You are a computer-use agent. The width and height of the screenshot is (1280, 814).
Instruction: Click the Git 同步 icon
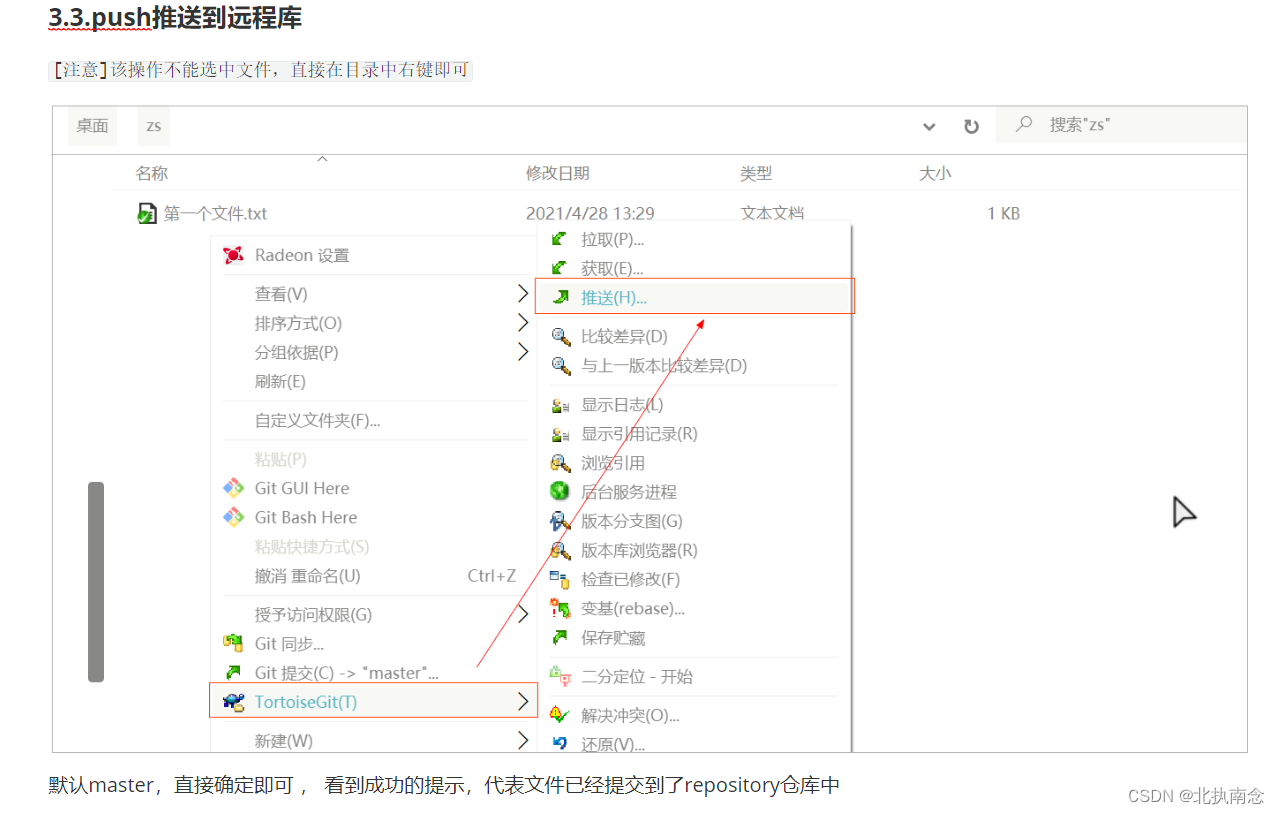pyautogui.click(x=233, y=643)
